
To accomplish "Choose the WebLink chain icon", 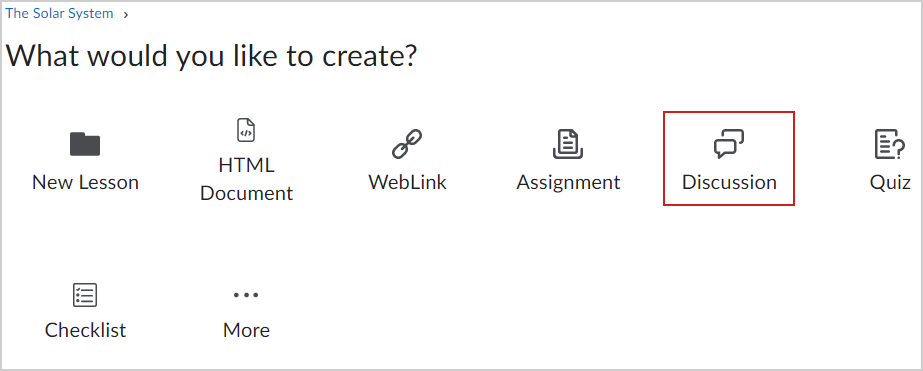I will 407,144.
